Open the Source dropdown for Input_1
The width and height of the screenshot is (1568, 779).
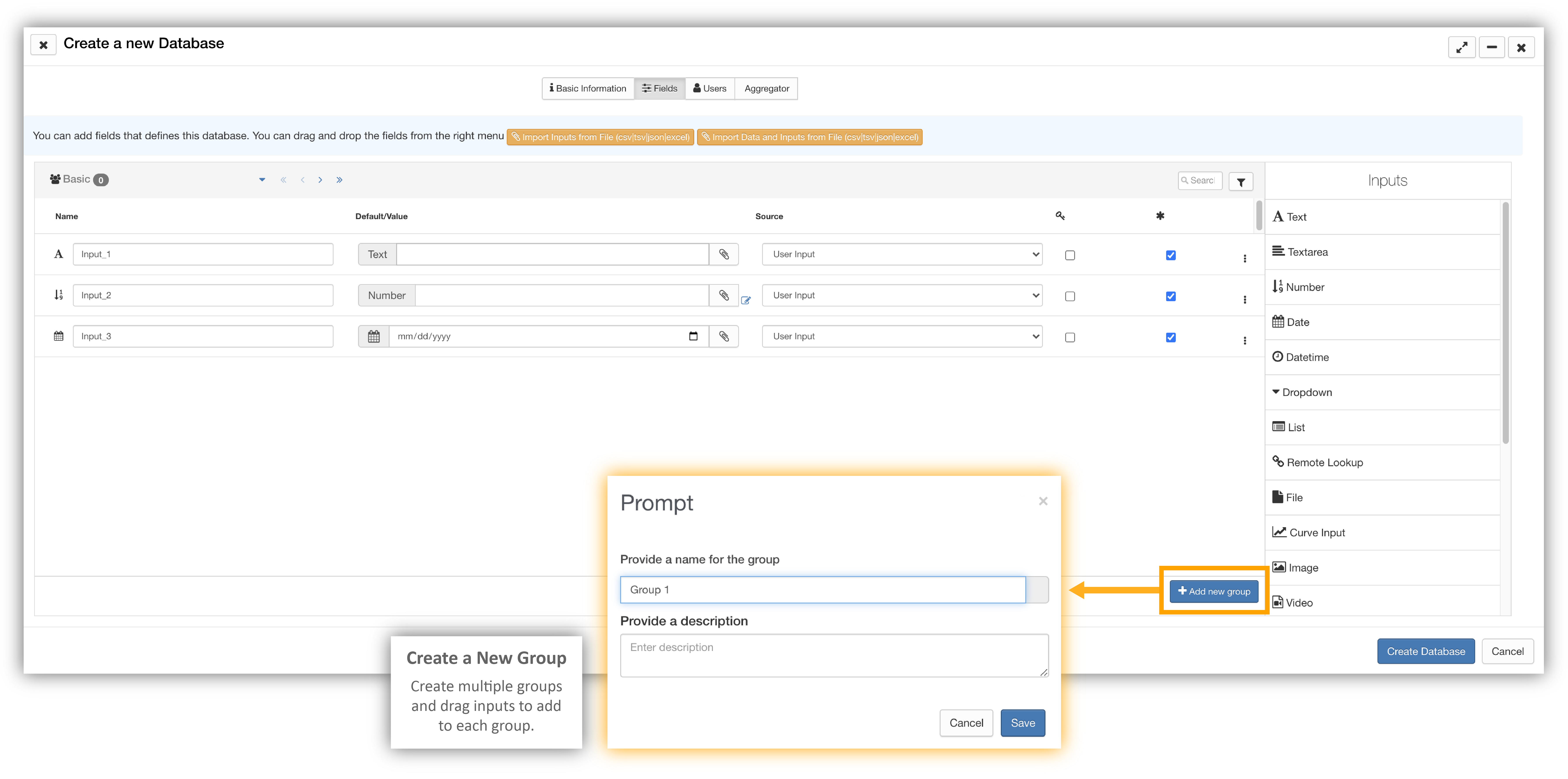click(902, 254)
